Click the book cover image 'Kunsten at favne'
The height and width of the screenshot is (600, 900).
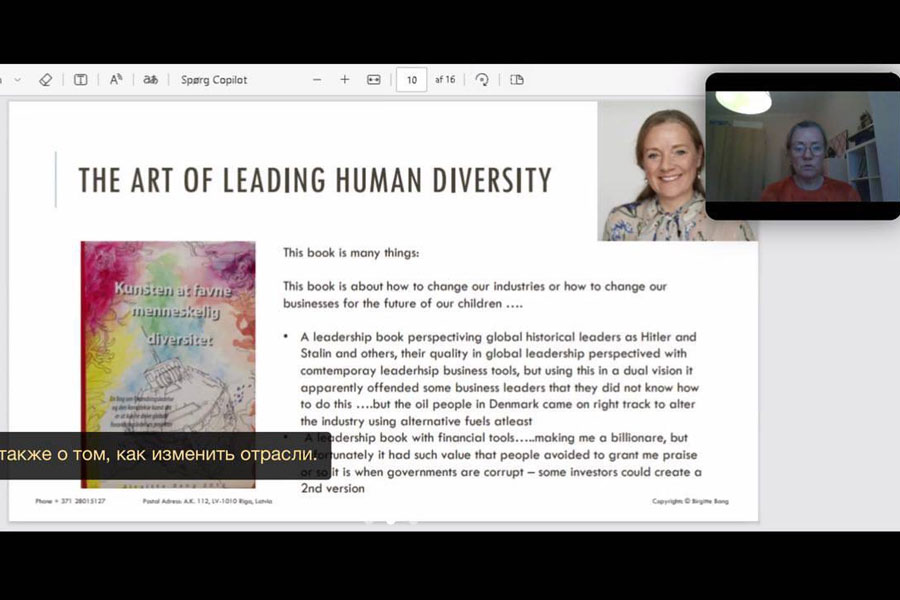click(x=168, y=365)
